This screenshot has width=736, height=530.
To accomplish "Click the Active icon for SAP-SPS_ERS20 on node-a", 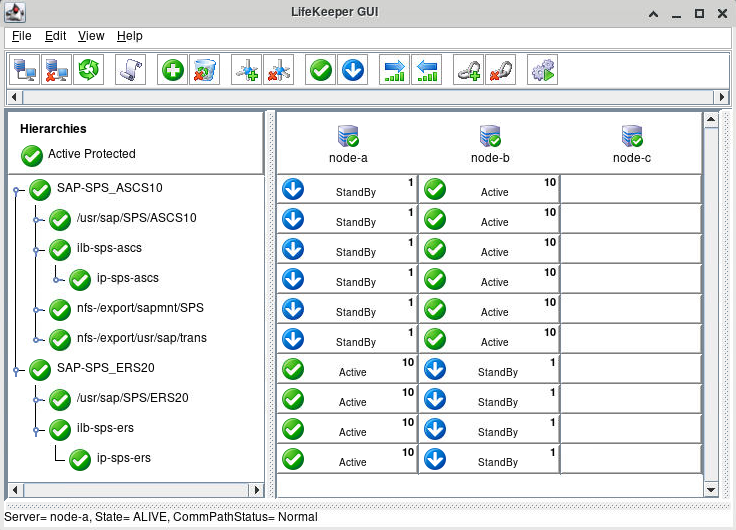I will pyautogui.click(x=293, y=369).
